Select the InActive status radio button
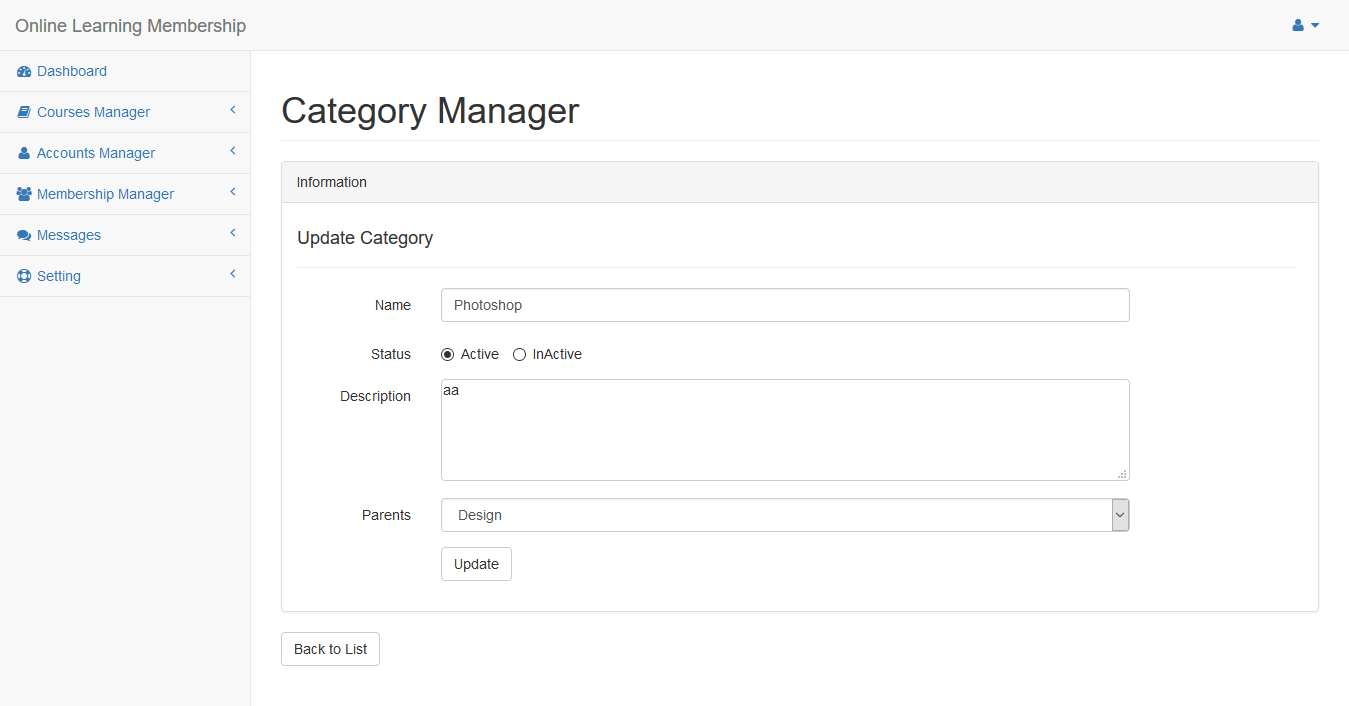 (519, 355)
